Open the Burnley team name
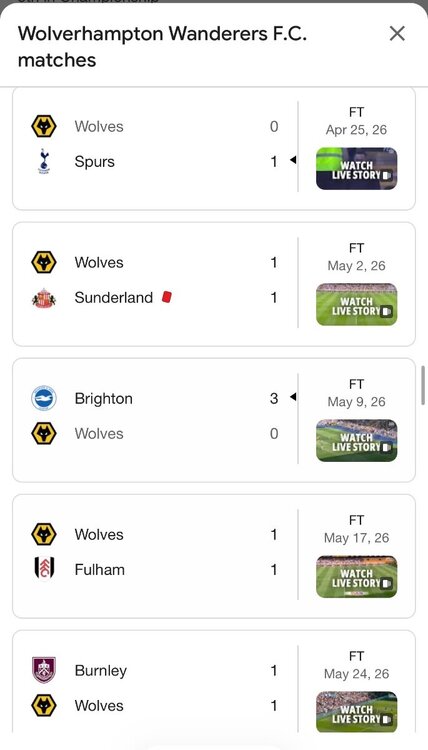The height and width of the screenshot is (750, 428). click(100, 671)
